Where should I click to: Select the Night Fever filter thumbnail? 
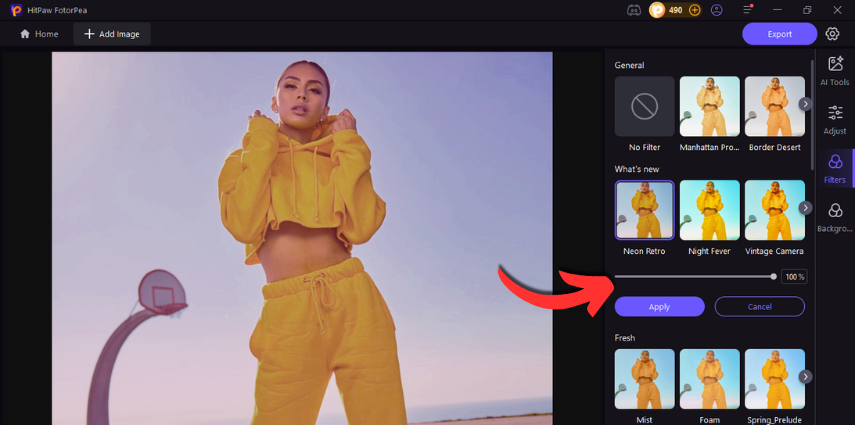pyautogui.click(x=709, y=210)
